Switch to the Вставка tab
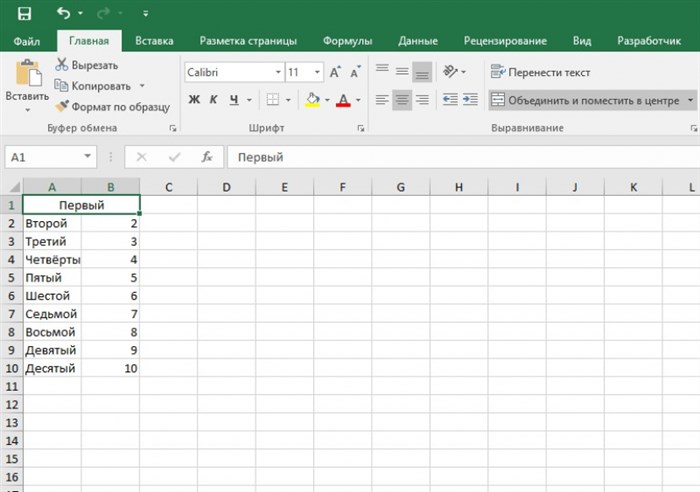The width and height of the screenshot is (700, 492). (x=154, y=41)
